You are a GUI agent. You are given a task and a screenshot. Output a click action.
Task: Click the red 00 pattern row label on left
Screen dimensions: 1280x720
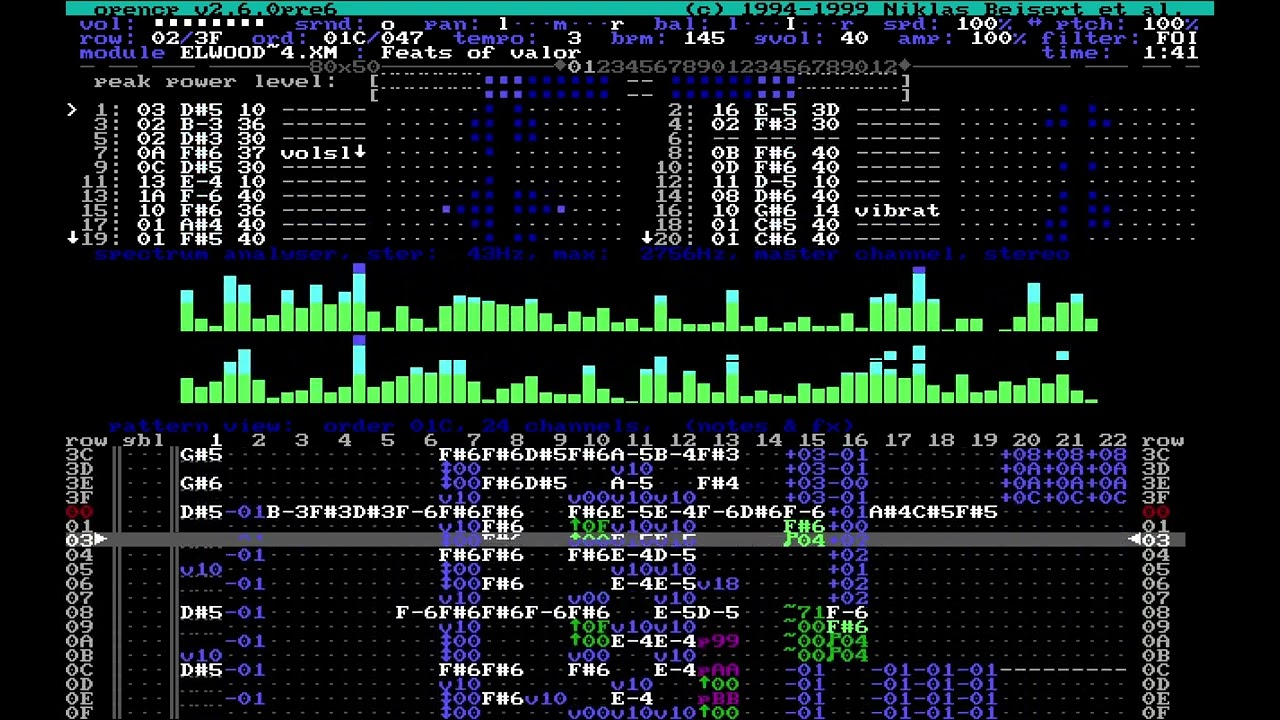(79, 512)
